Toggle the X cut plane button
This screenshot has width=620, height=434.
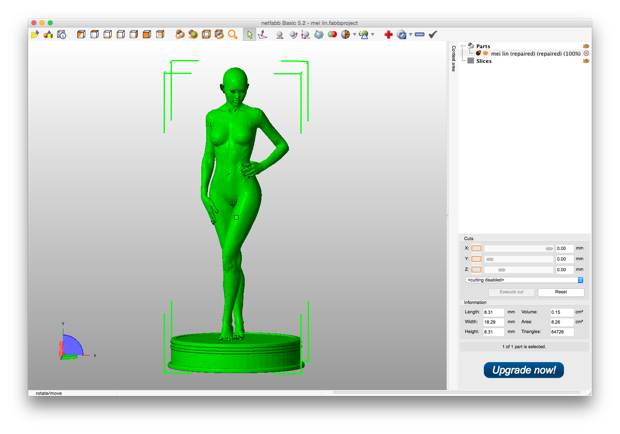click(x=476, y=248)
